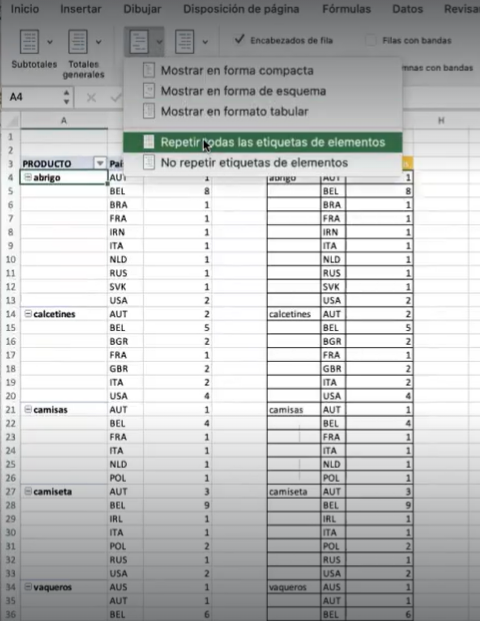Click the Name Box stepper arrows

coord(67,97)
